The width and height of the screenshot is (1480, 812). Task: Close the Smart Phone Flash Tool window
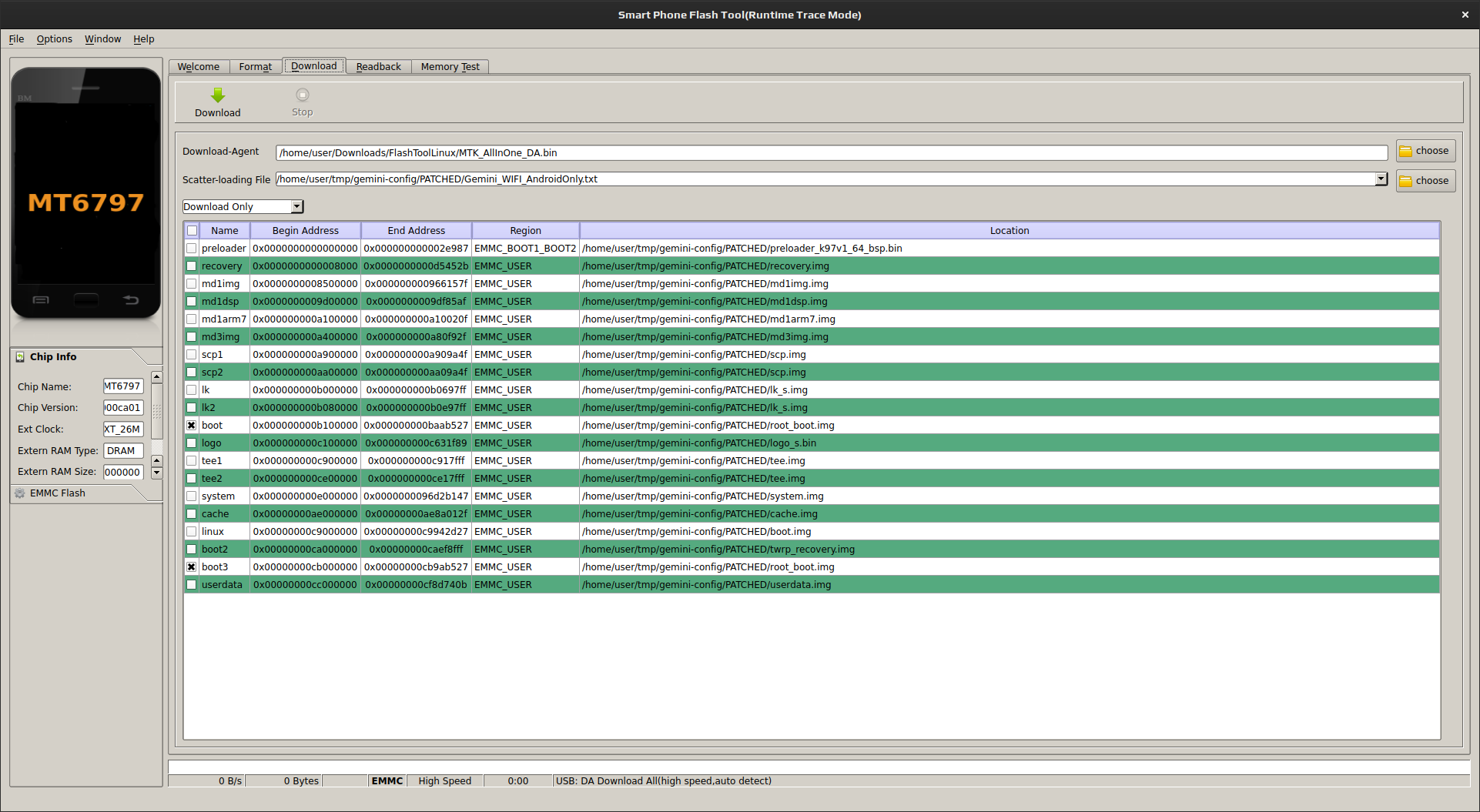[x=1465, y=15]
